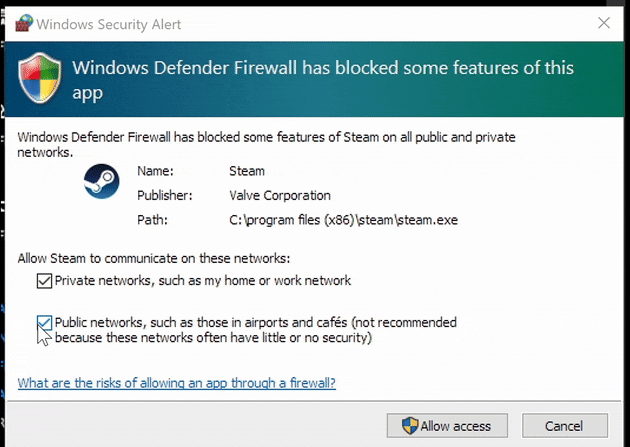630x447 pixels.
Task: Toggle the Public networks checkbox
Action: click(43, 323)
